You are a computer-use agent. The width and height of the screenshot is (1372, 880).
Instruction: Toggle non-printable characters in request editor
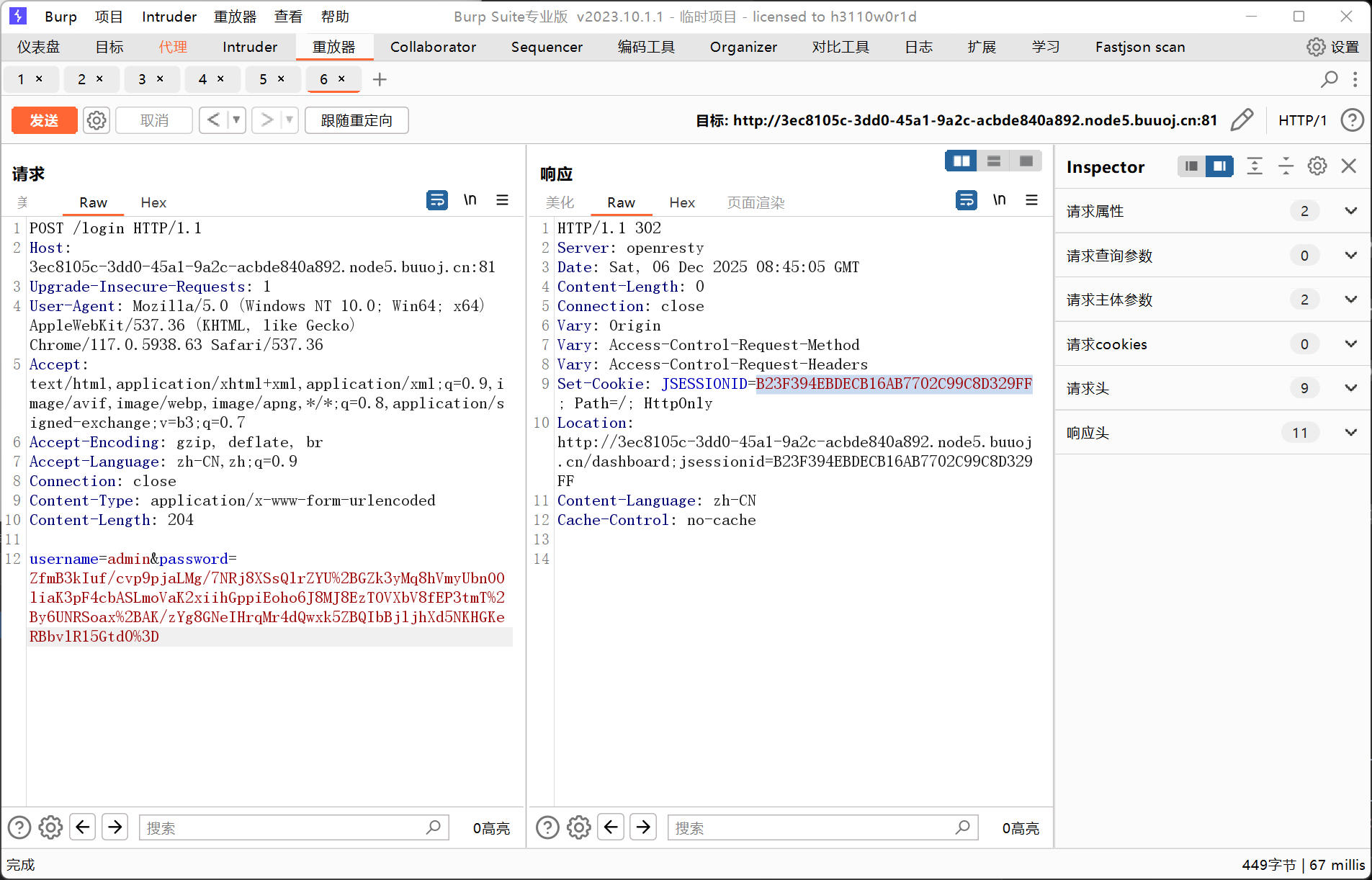point(470,199)
